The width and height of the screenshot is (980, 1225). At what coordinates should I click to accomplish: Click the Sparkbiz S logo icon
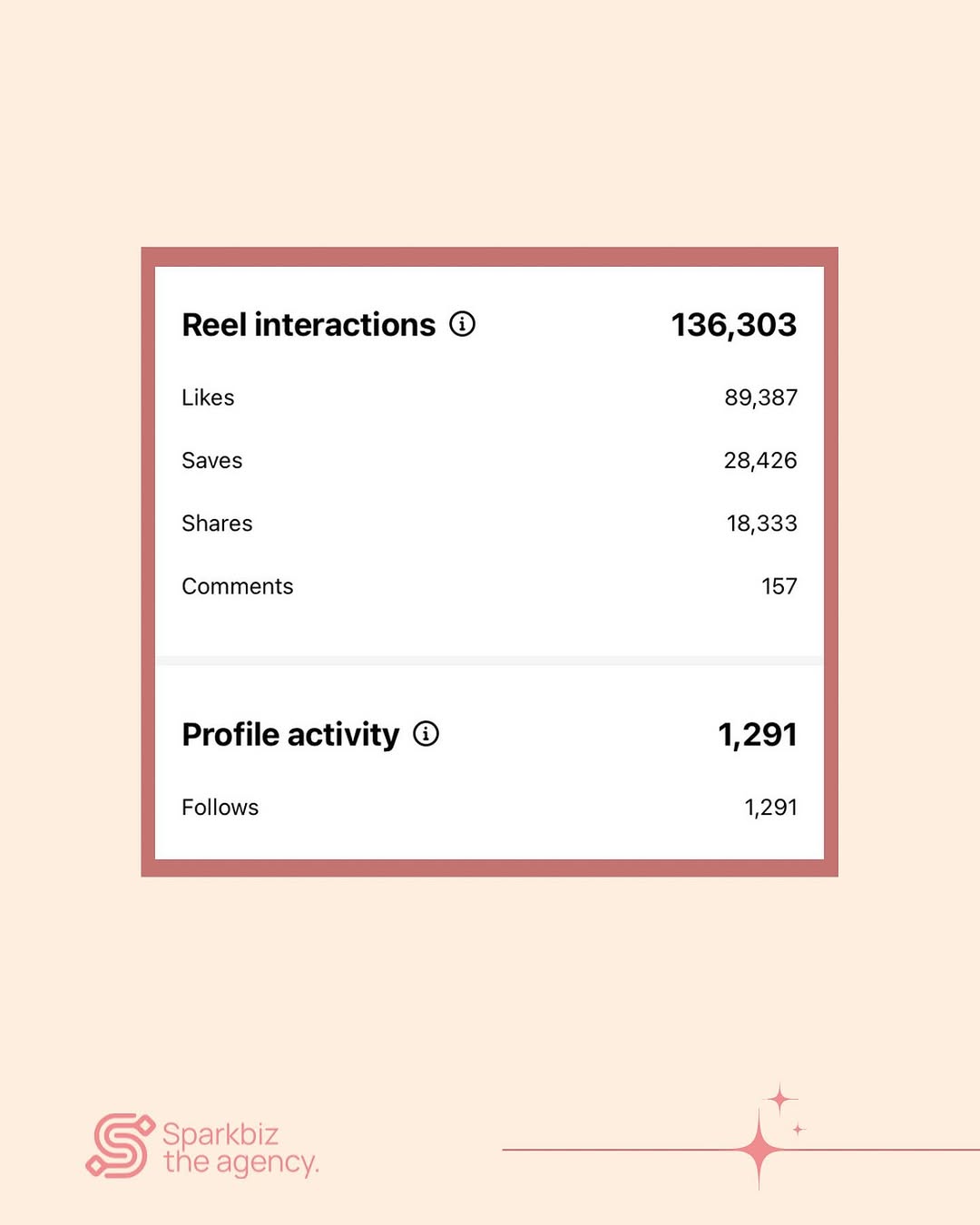[120, 1146]
